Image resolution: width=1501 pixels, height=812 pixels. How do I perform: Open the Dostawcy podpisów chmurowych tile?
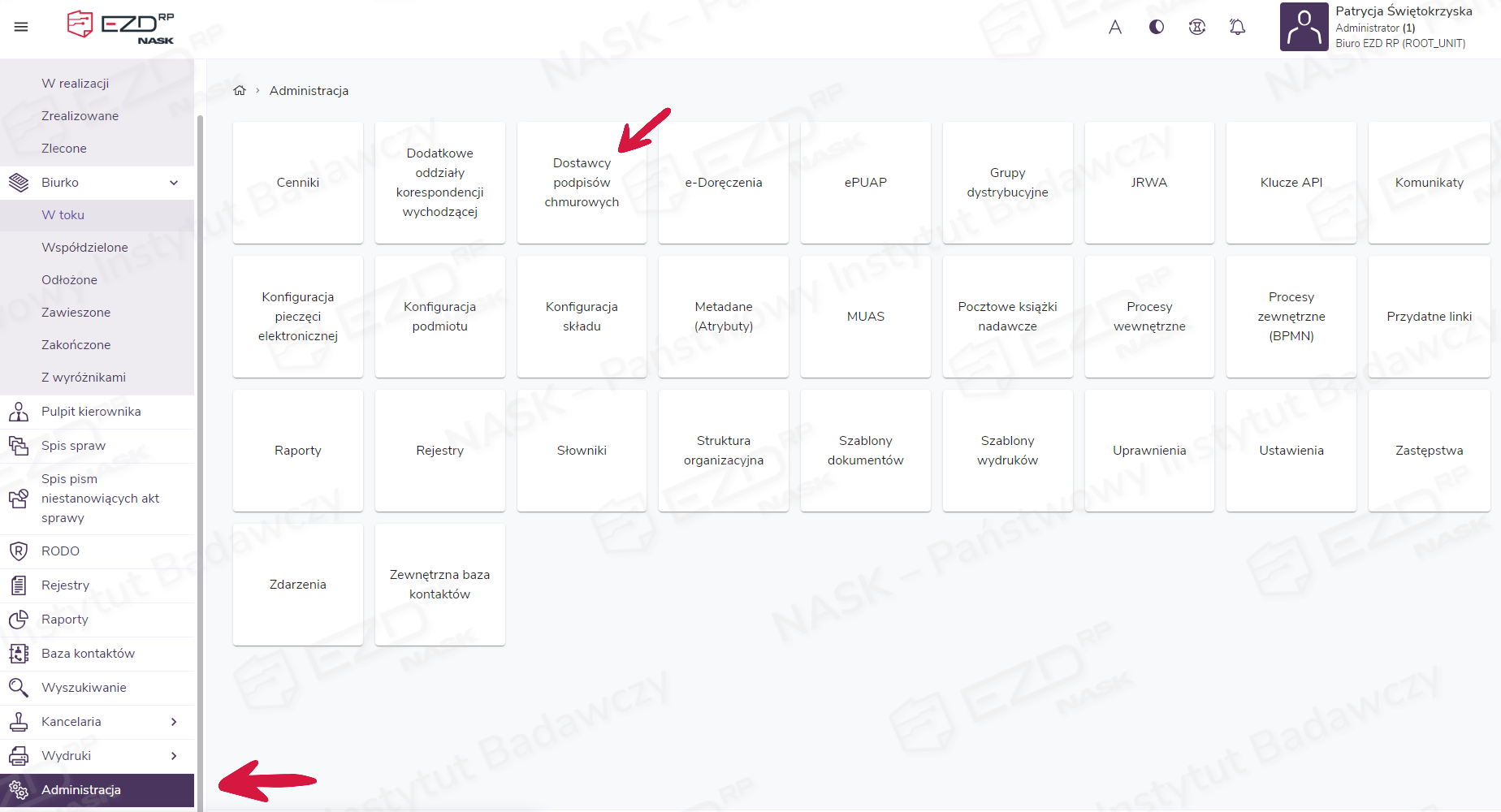(x=582, y=183)
